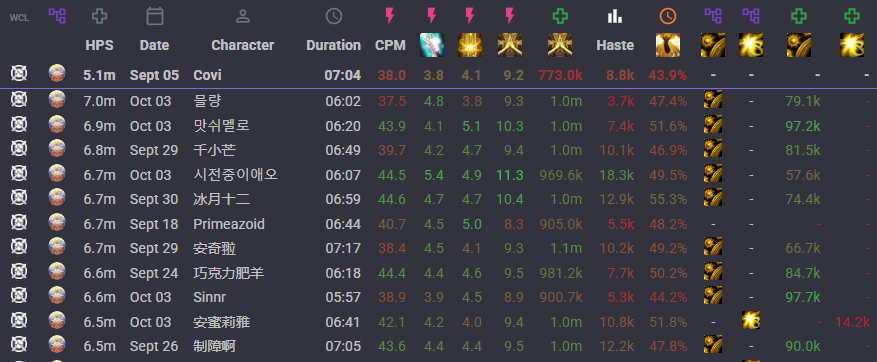
Task: Sort by Character column header
Action: (x=243, y=45)
